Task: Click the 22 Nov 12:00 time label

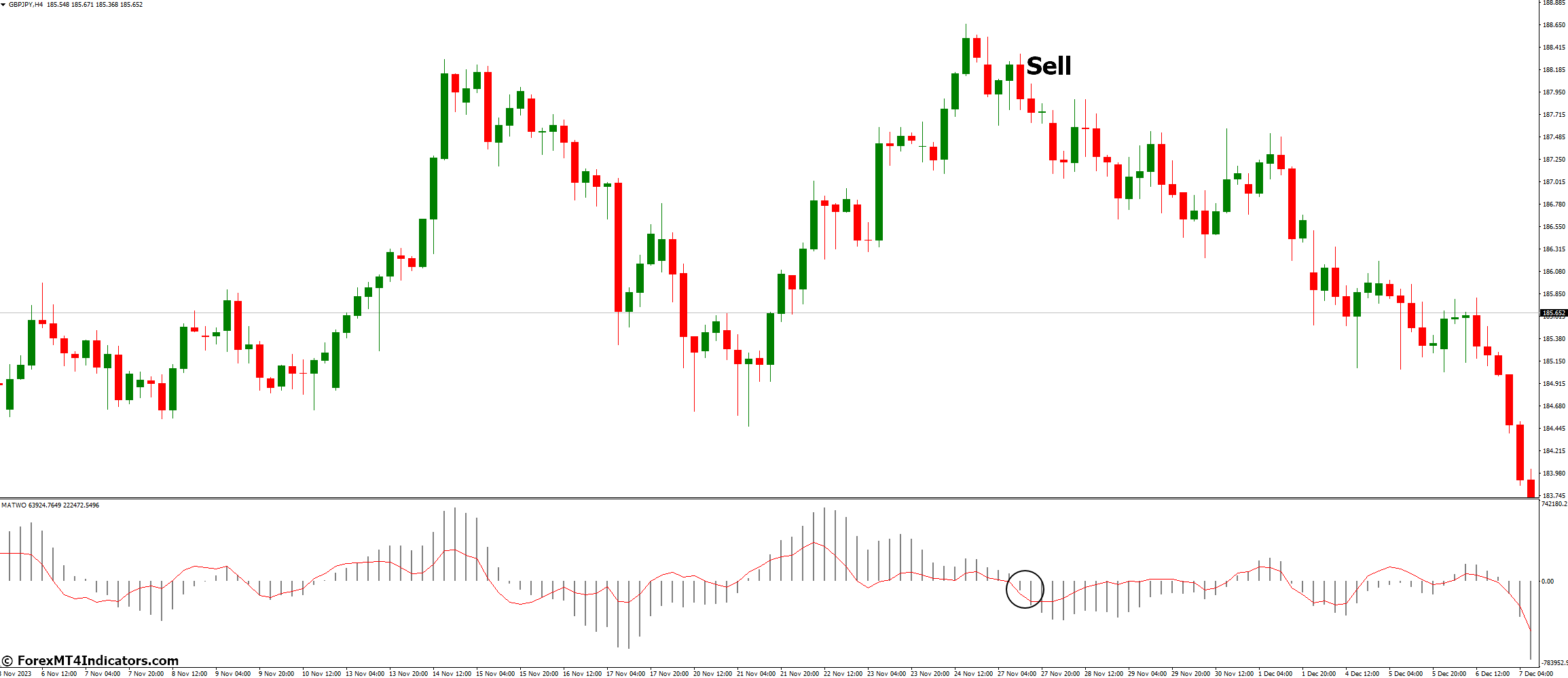Action: pyautogui.click(x=843, y=674)
